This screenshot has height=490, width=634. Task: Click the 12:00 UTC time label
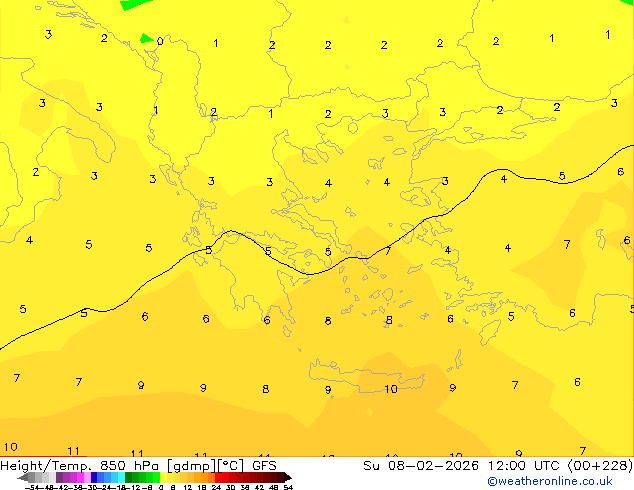[x=526, y=466]
